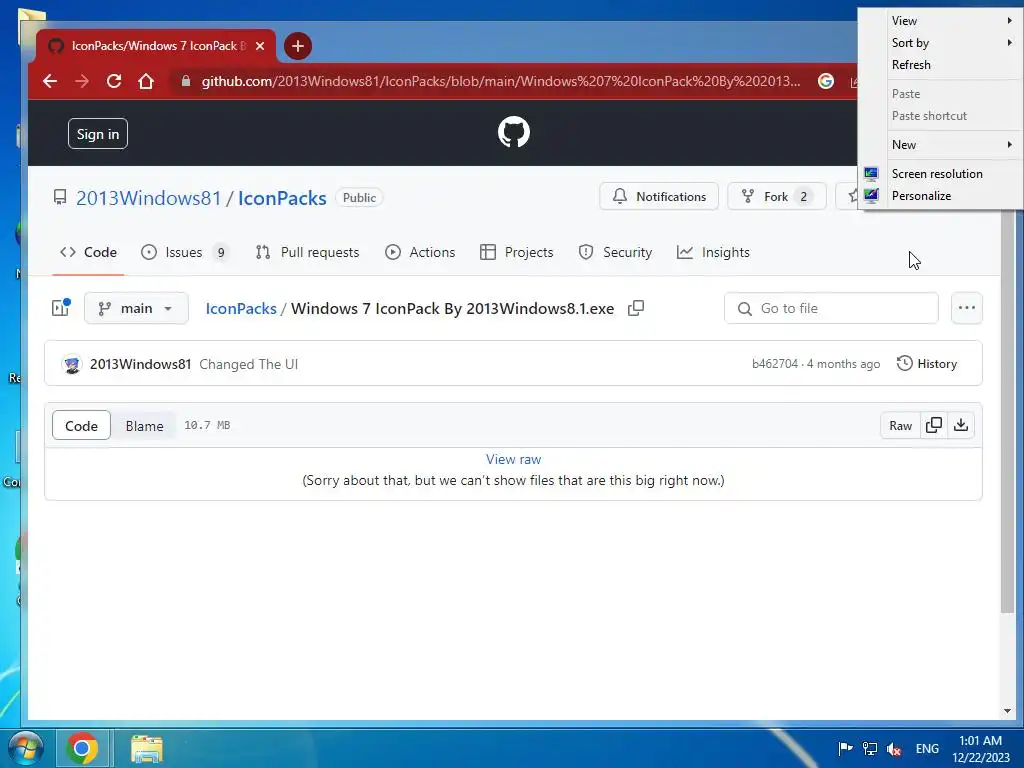Open the 2013Windows81 owner link
The image size is (1024, 768).
tap(148, 198)
